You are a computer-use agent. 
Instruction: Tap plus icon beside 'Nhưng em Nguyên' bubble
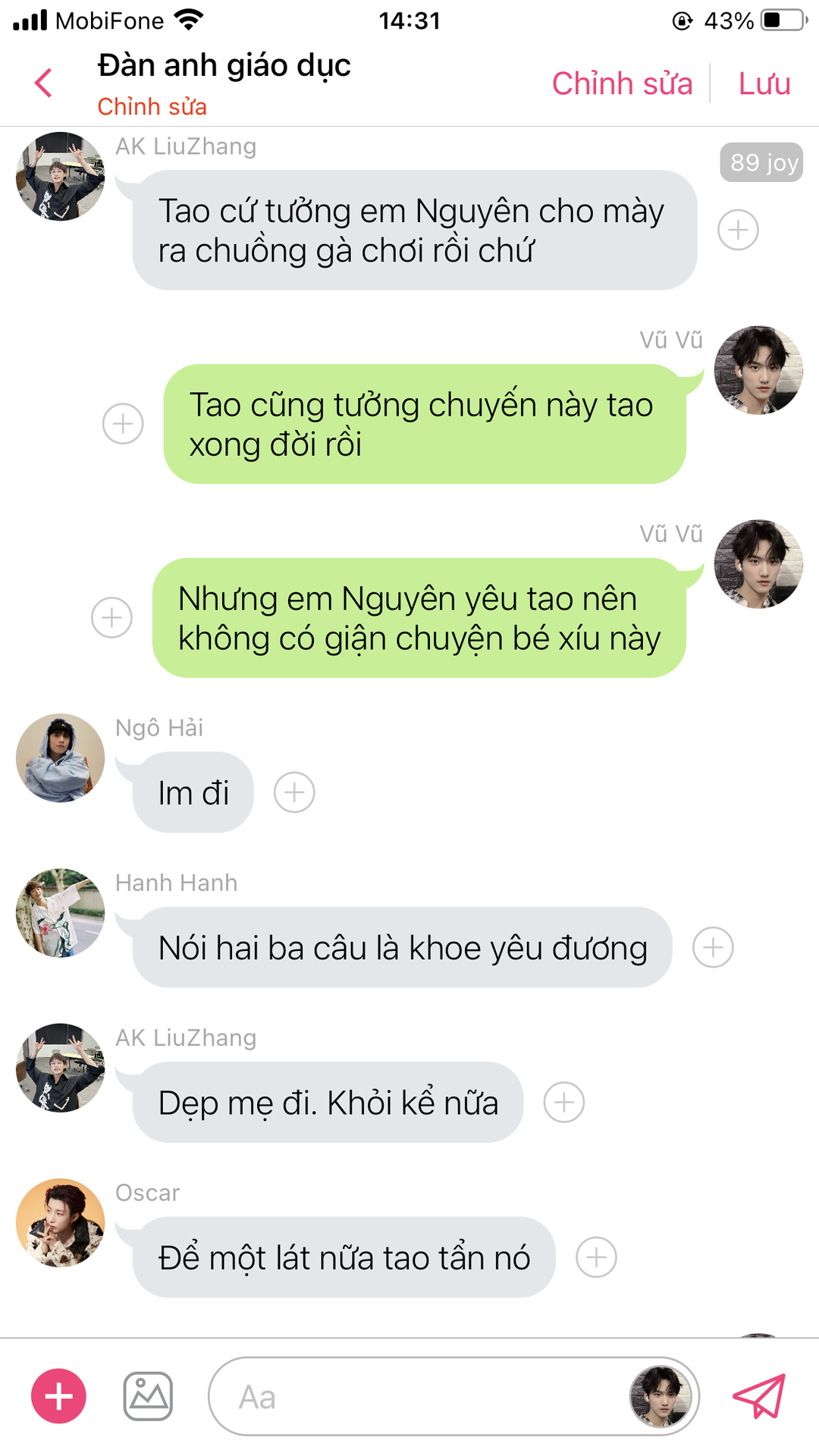pyautogui.click(x=111, y=617)
